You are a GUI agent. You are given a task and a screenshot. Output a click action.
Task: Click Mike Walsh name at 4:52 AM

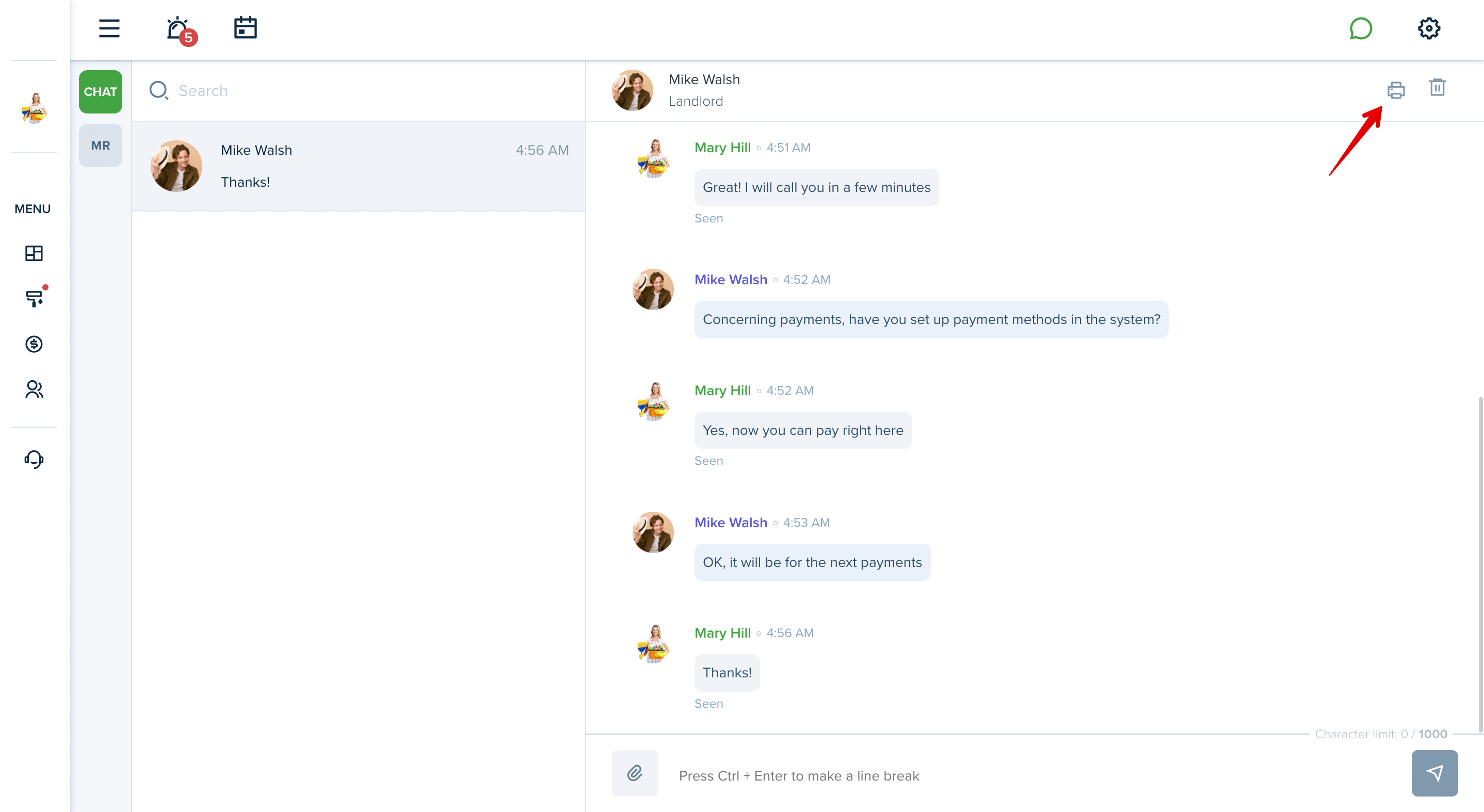(x=731, y=279)
